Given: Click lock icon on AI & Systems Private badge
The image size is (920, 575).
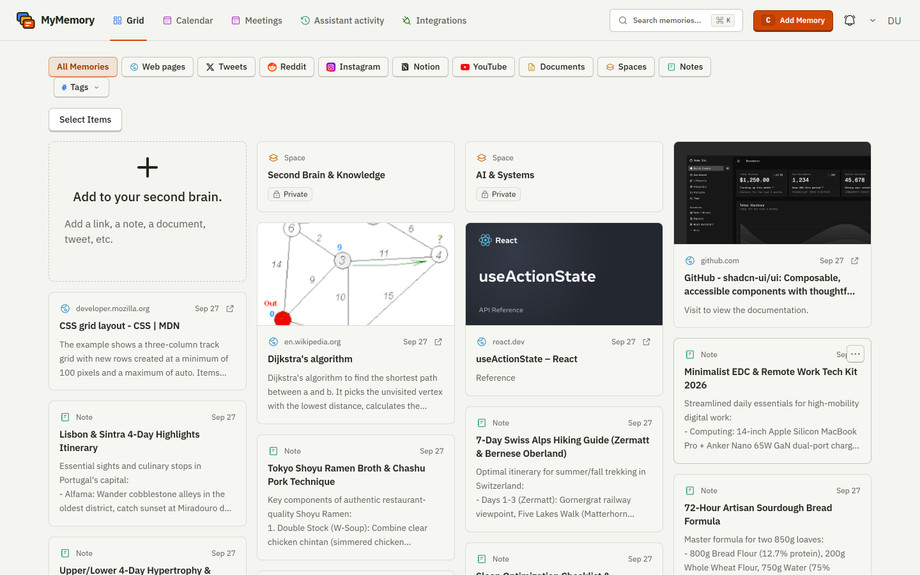Looking at the screenshot, I should 485,194.
